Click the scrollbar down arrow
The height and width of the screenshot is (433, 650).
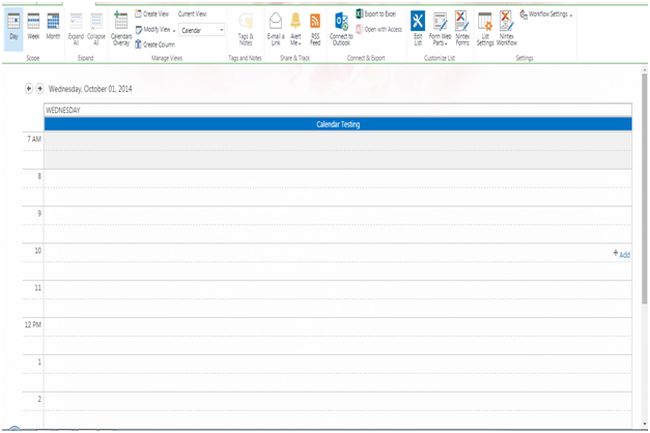click(644, 423)
